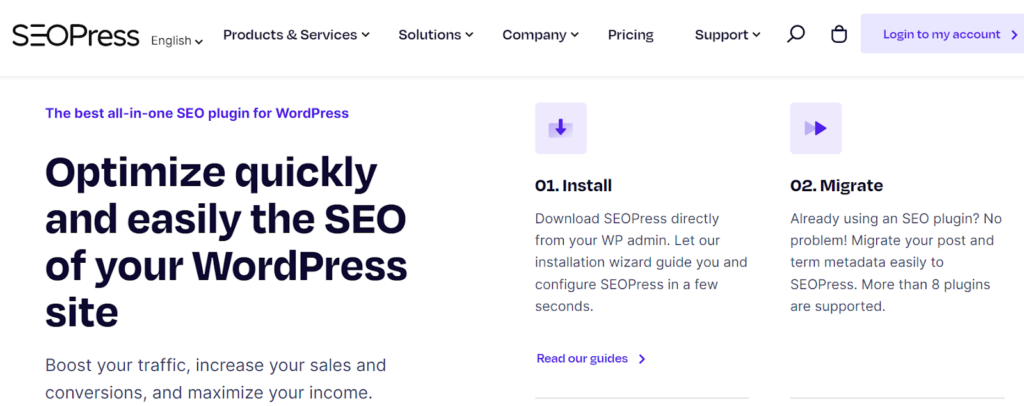The image size is (1024, 406).
Task: Open the Read our guides link
Action: (582, 359)
